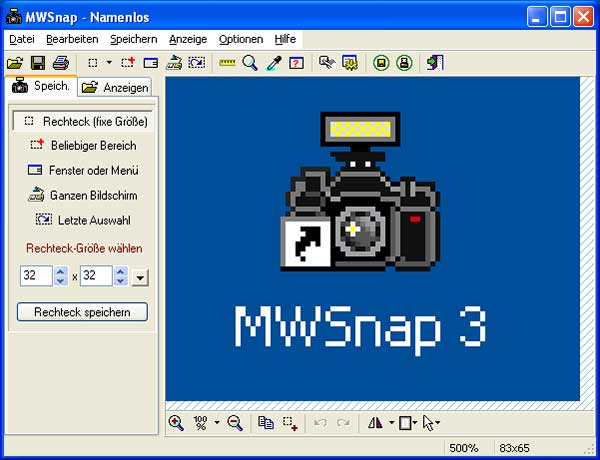Decrease rectangle height with down arrow
The width and height of the screenshot is (600, 460).
click(121, 281)
